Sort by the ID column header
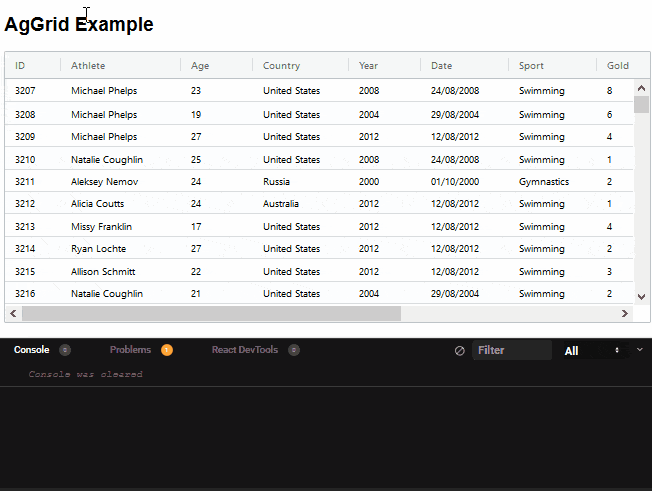 point(20,66)
